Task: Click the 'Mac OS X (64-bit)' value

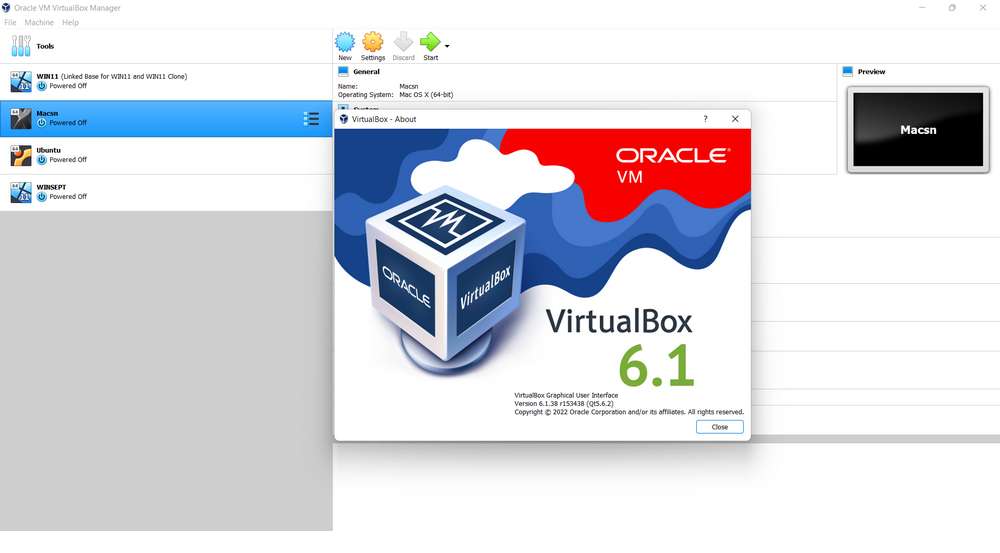Action: click(x=426, y=94)
